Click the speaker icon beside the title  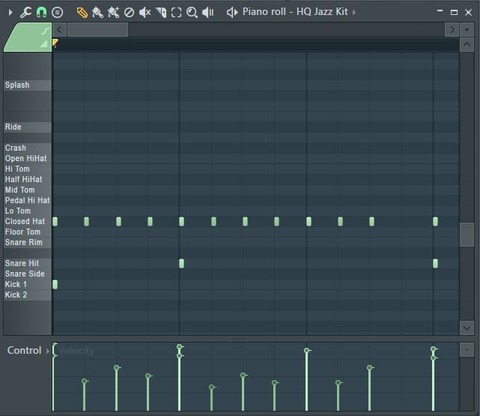pos(232,12)
